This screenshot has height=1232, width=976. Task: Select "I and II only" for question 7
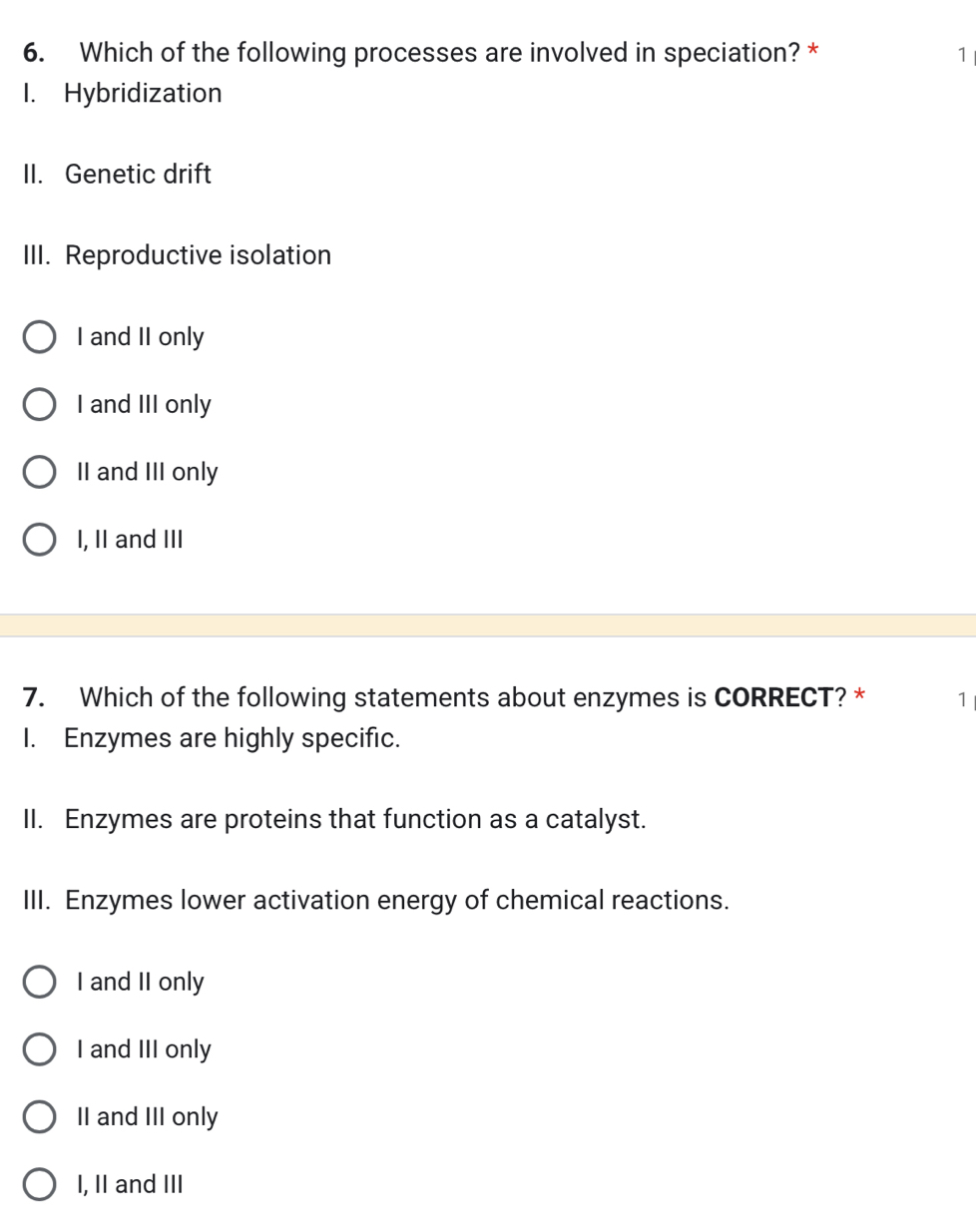[x=40, y=982]
